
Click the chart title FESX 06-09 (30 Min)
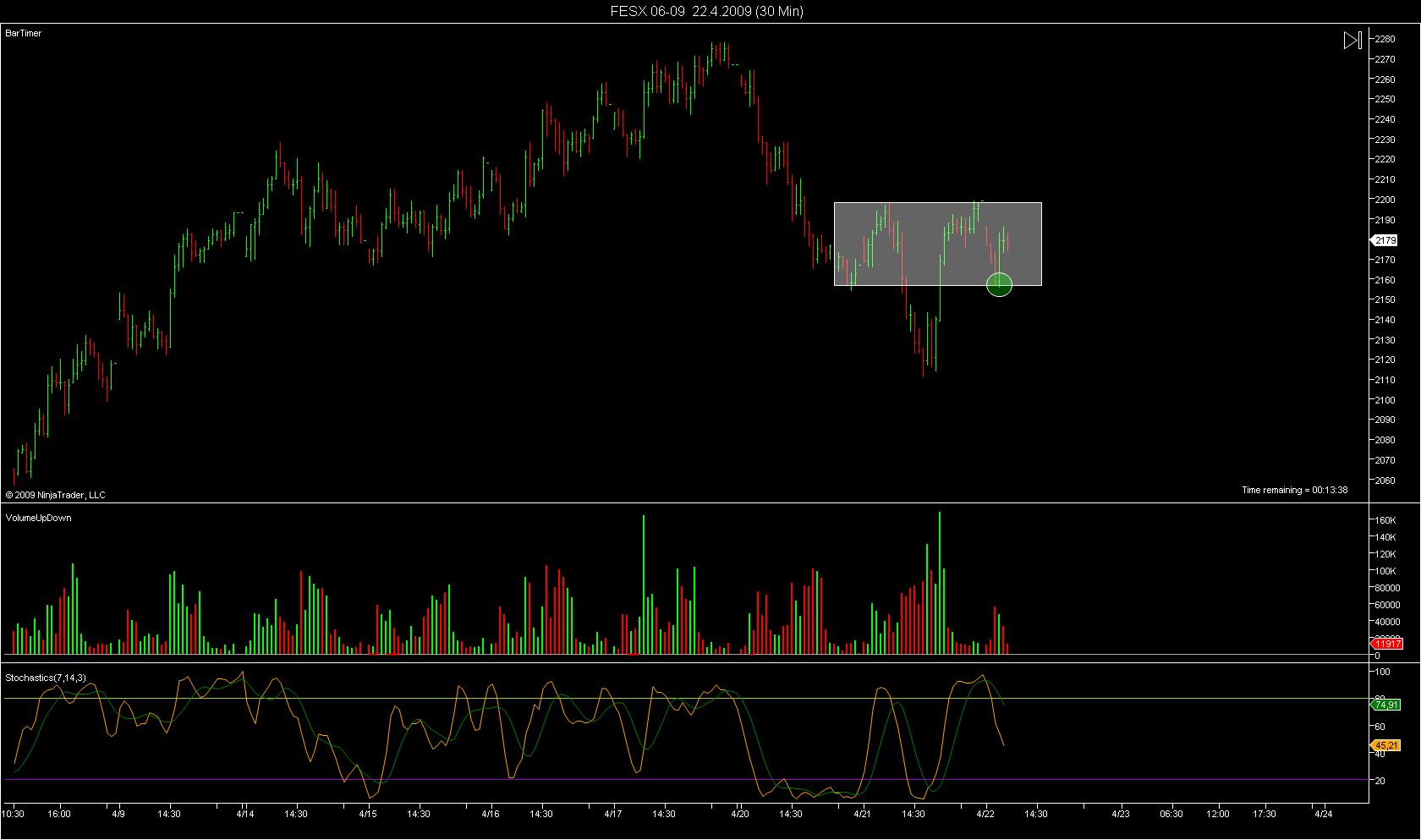point(707,11)
